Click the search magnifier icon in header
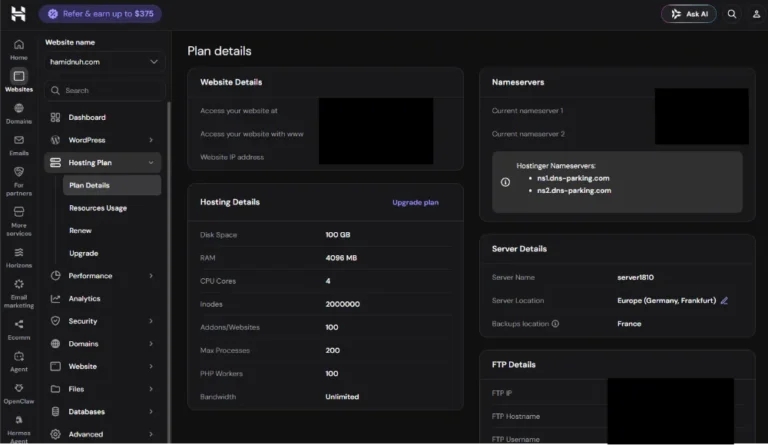The height and width of the screenshot is (445, 768). (732, 14)
